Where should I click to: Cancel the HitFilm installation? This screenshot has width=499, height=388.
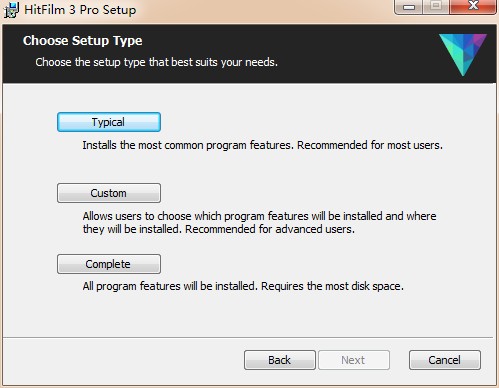[x=445, y=360]
